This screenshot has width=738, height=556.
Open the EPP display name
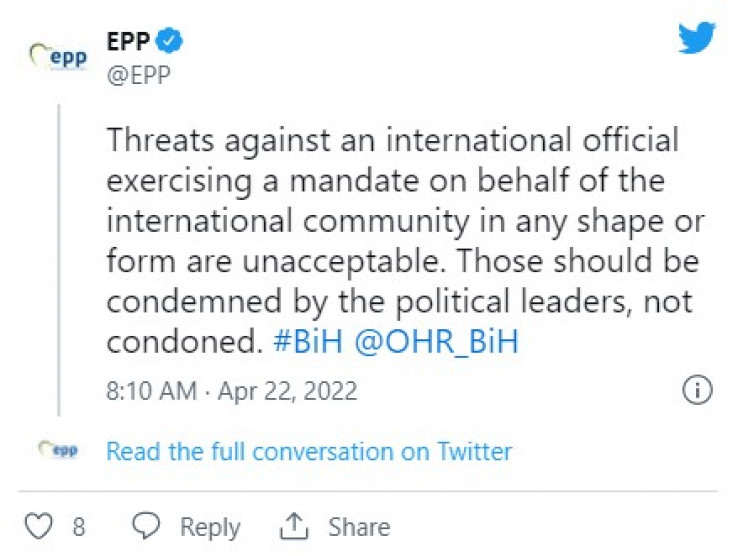pyautogui.click(x=129, y=42)
